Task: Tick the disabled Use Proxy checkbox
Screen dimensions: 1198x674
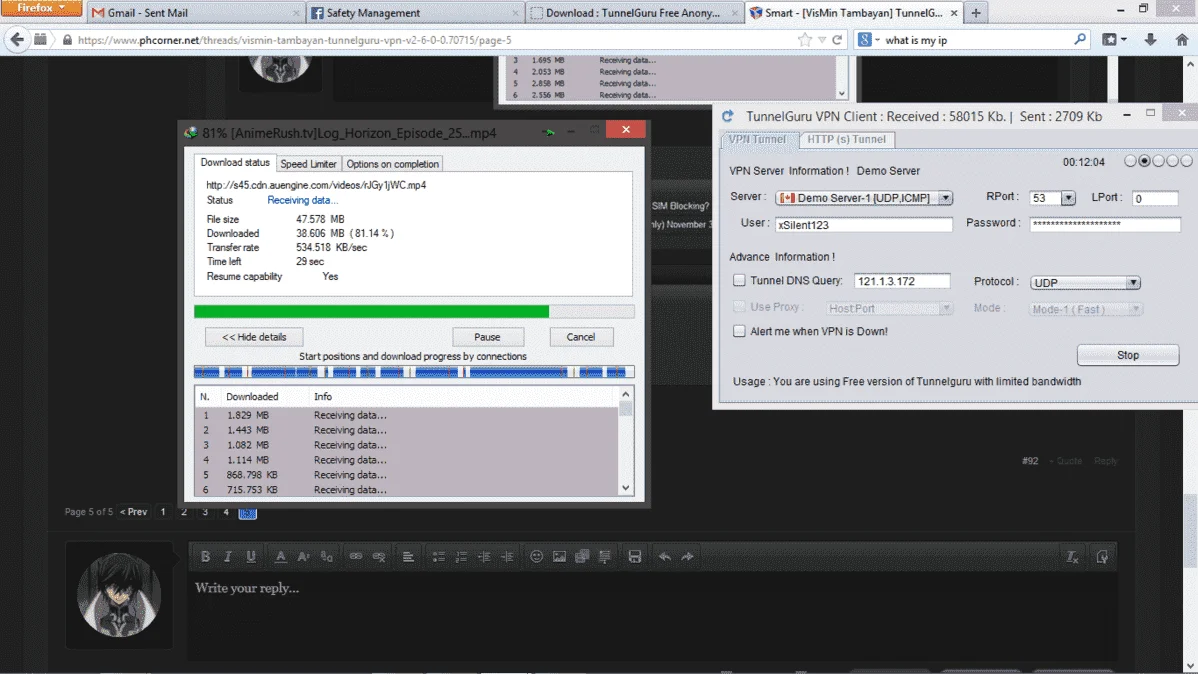Action: [739, 306]
